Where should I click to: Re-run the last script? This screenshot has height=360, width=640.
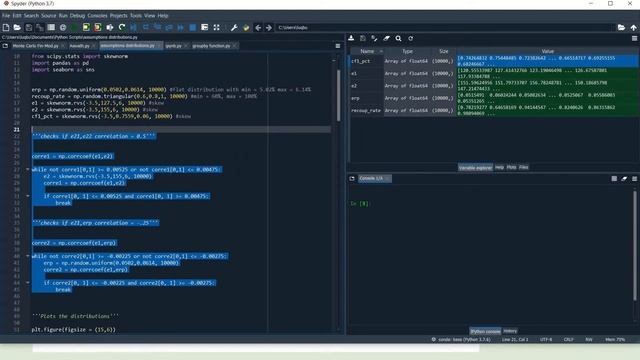tap(122, 27)
